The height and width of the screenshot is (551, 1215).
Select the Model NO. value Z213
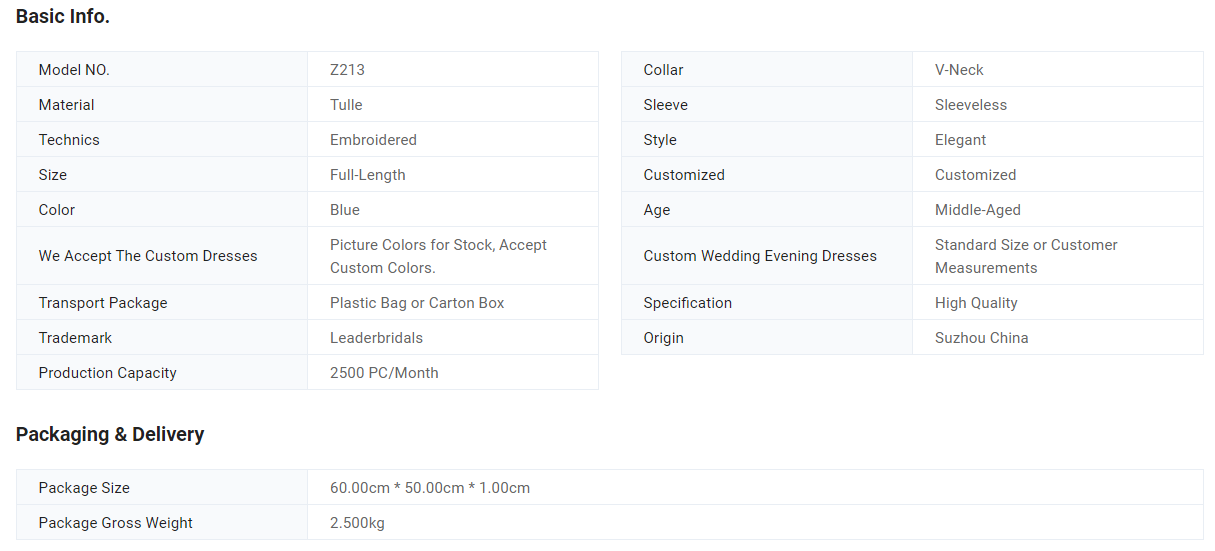pos(347,70)
